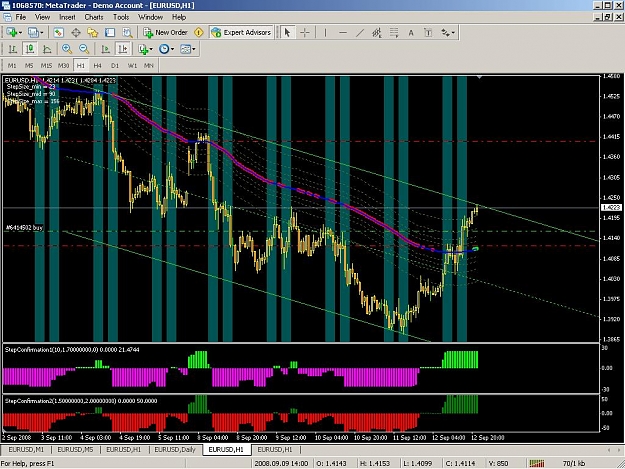Open the arrows objects dropdown

click(x=448, y=33)
